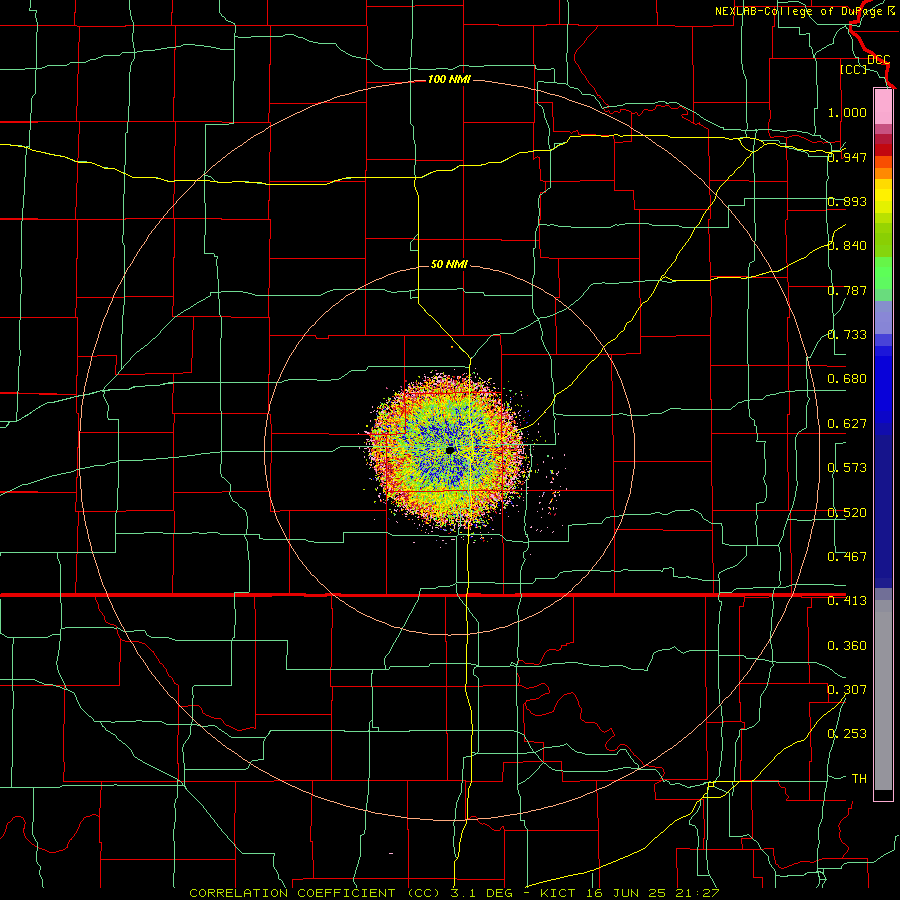900x900 pixels.
Task: Click the CORRELATION COEFFICIENT caption at the bottom
Action: coord(453,893)
